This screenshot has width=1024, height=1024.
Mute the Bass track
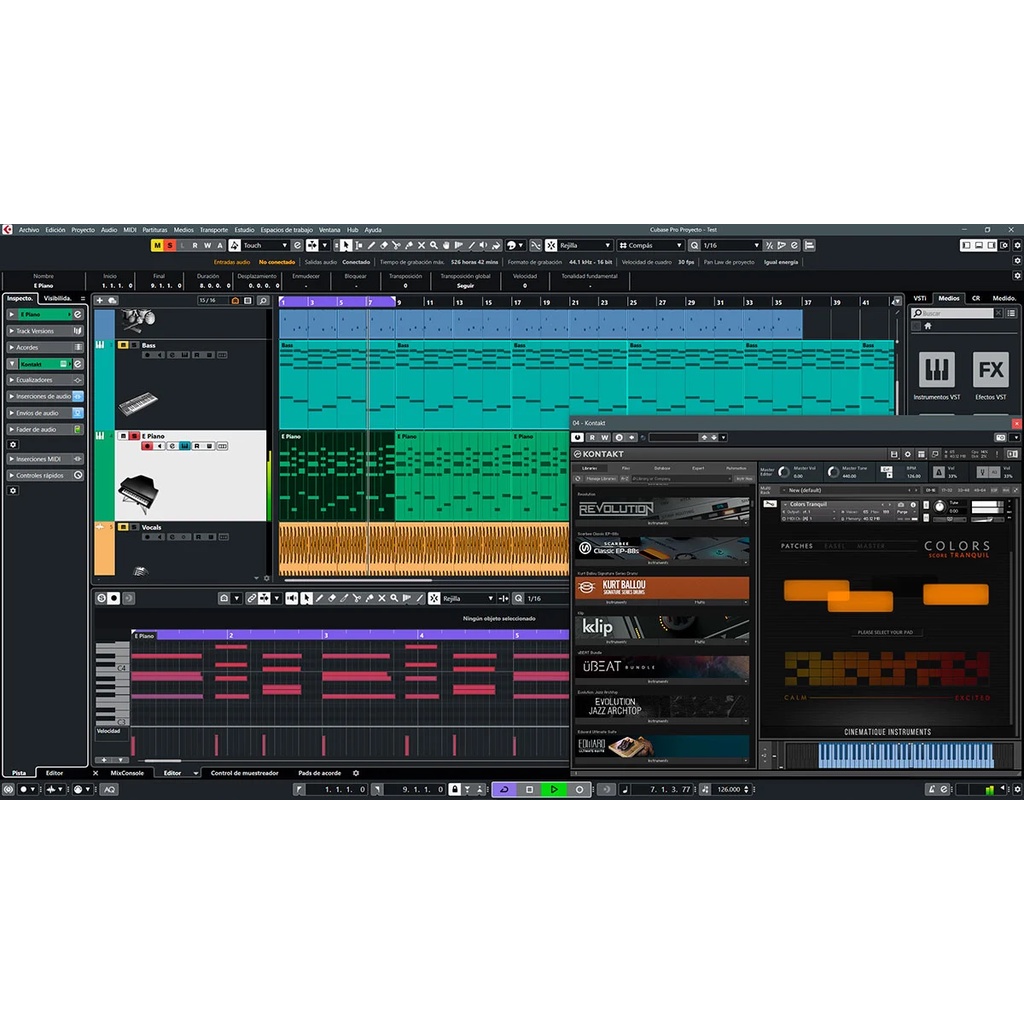(122, 345)
